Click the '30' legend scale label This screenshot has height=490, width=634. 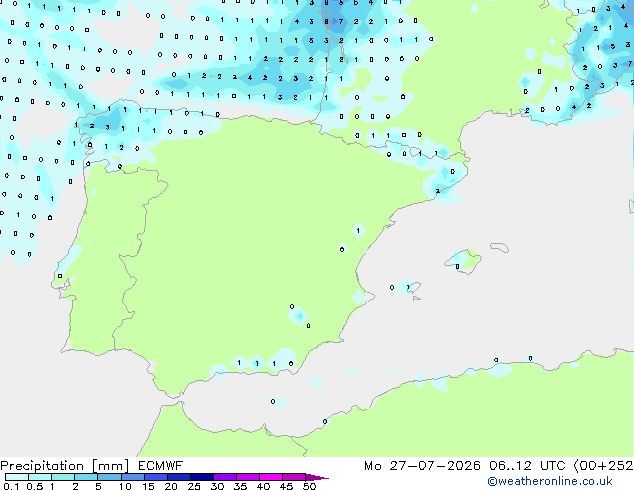point(217,486)
